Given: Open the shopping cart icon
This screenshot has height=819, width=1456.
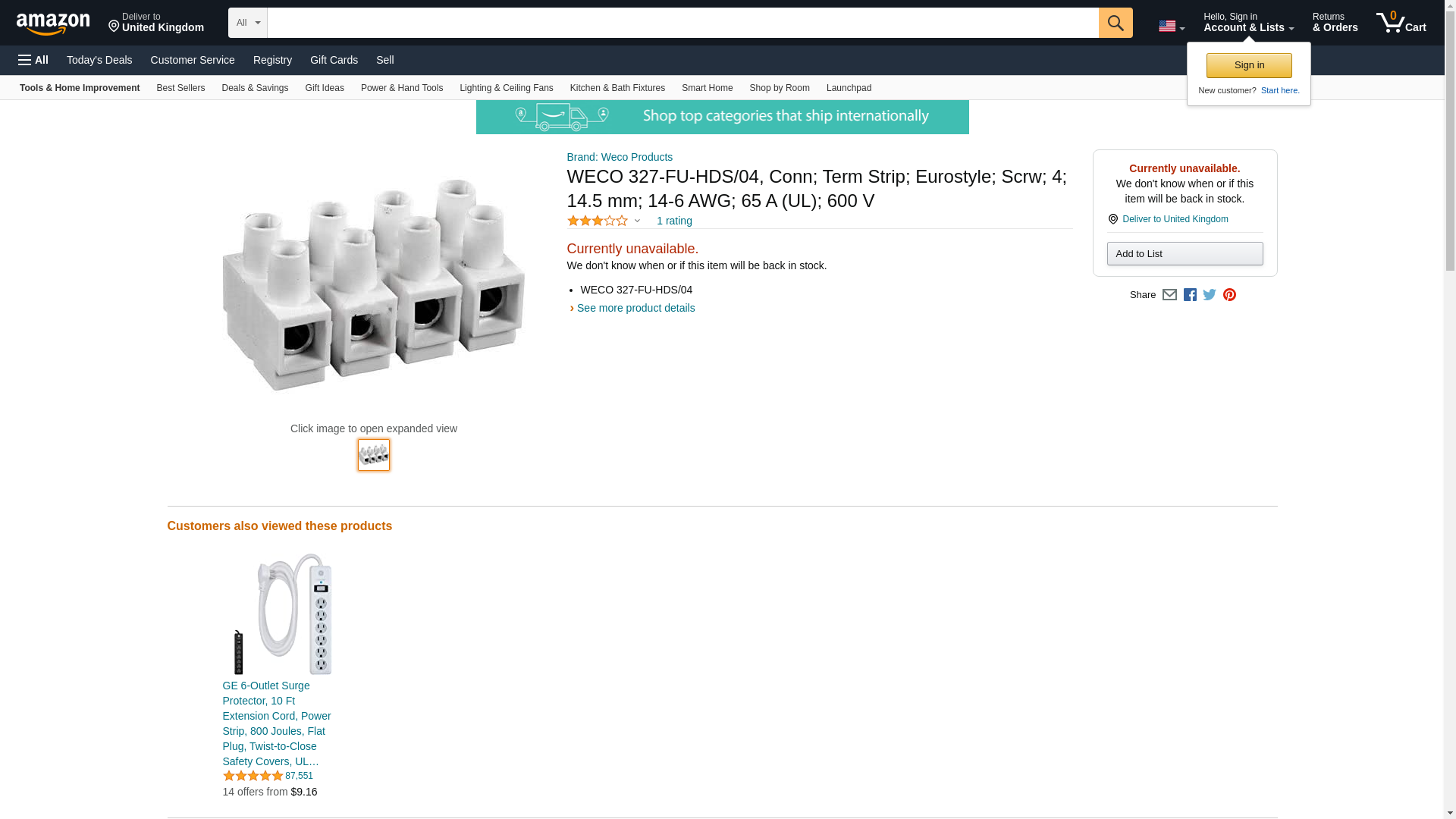Looking at the screenshot, I should 1401,23.
